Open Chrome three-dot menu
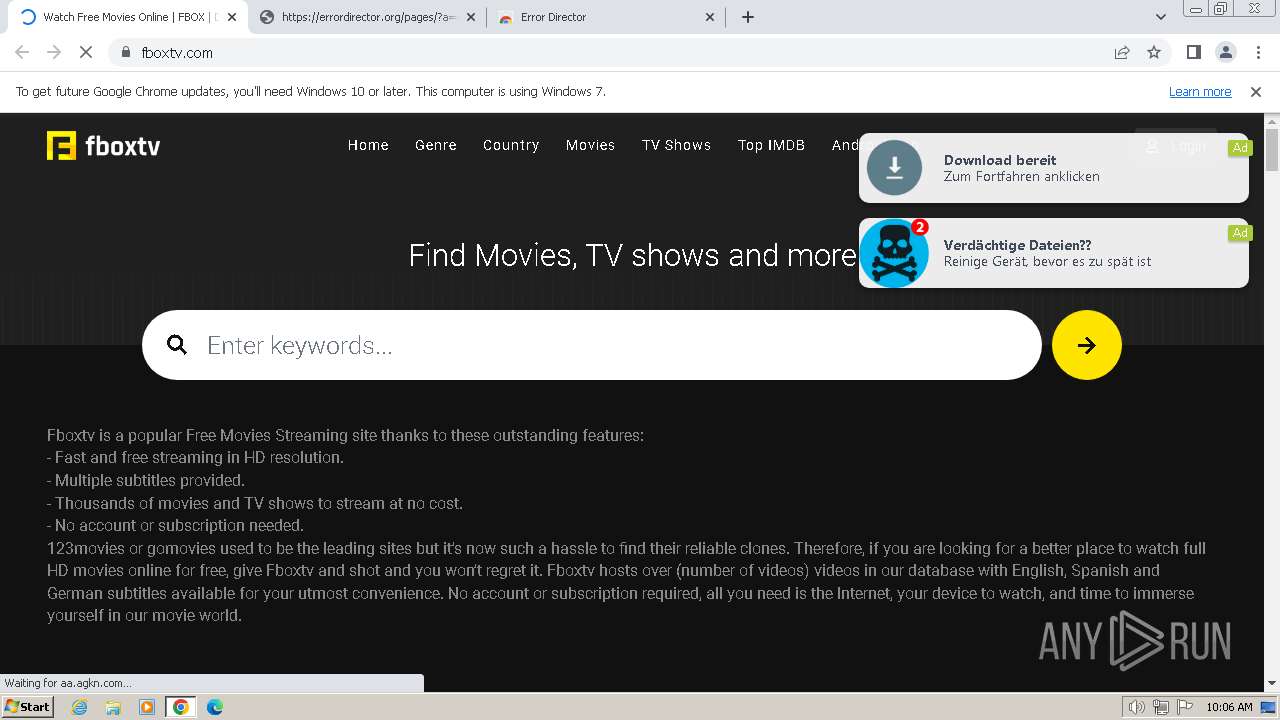The image size is (1280, 720). [1257, 52]
